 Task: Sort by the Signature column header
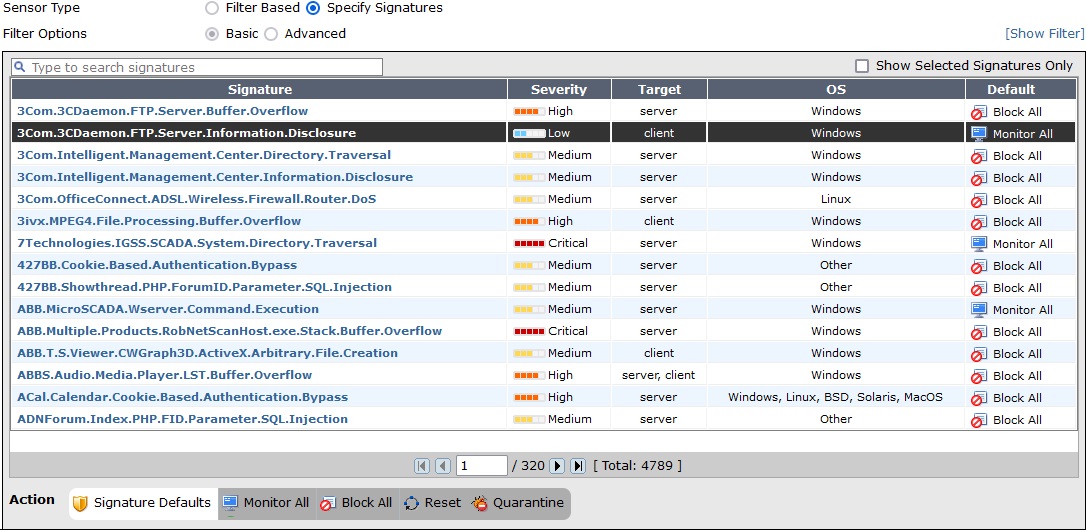tap(260, 89)
